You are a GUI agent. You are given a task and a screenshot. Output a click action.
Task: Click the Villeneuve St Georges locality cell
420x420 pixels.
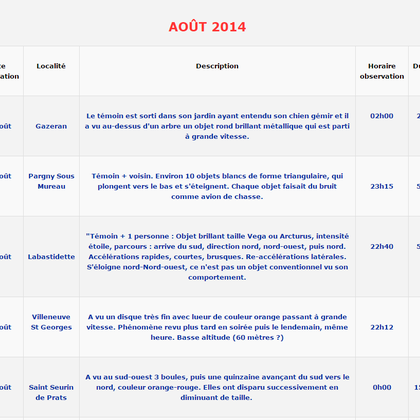(x=51, y=322)
